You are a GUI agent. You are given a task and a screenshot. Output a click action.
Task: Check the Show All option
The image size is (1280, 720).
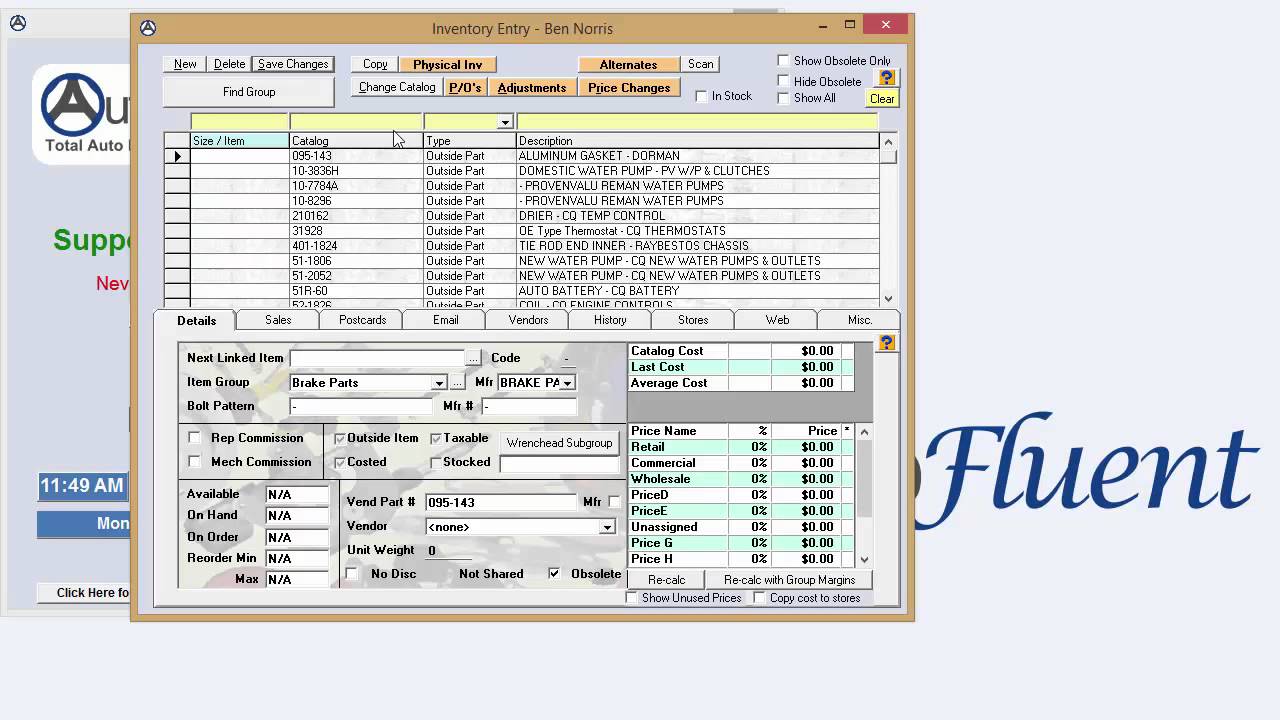click(783, 98)
